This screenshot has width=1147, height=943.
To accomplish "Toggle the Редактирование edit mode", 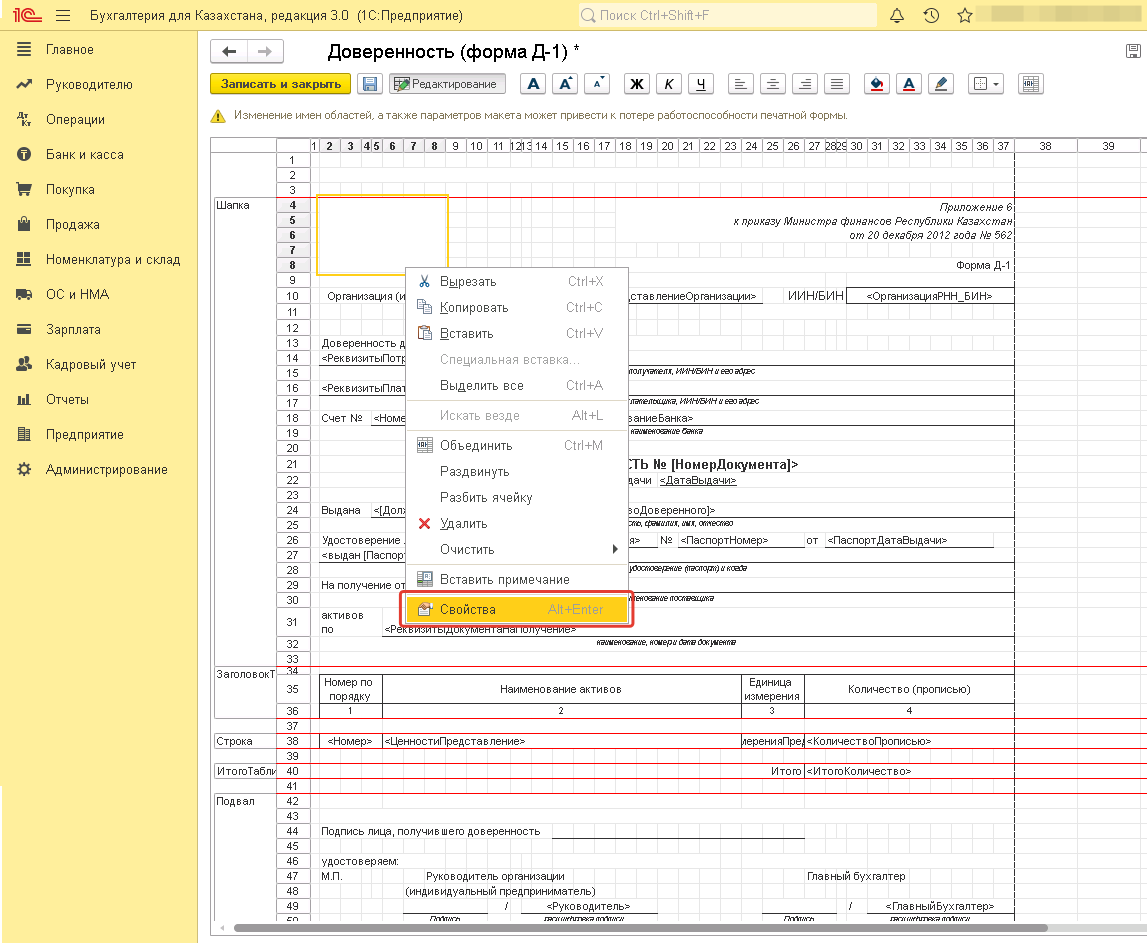I will tap(447, 84).
